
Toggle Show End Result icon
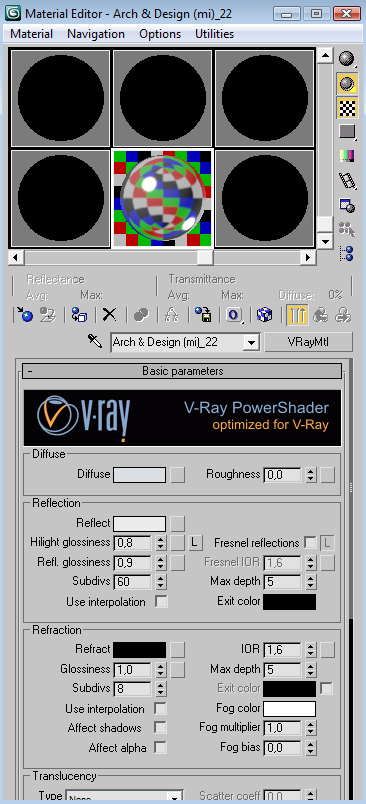(297, 314)
